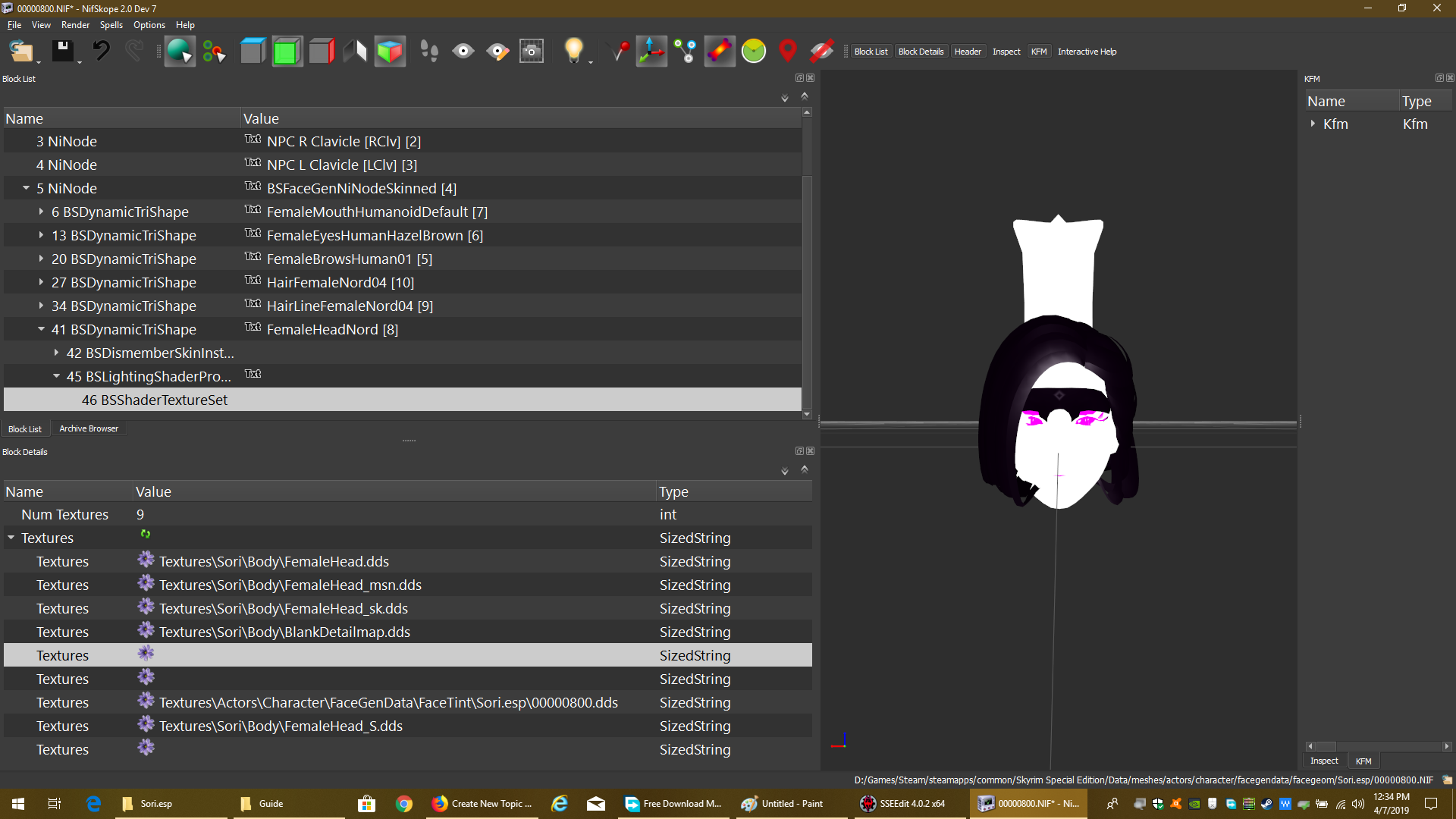The image size is (1456, 819).
Task: Click the KFM panel horizontal scrollbar
Action: [1376, 746]
